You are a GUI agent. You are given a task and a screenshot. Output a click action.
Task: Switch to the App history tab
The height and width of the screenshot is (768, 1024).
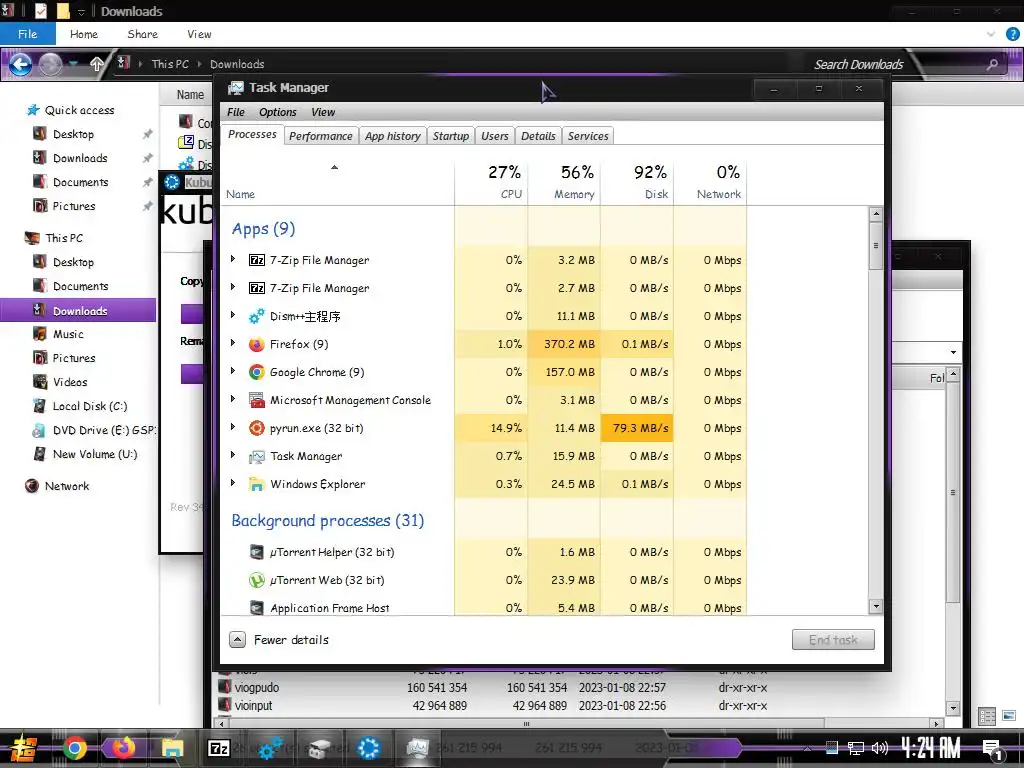click(x=392, y=136)
